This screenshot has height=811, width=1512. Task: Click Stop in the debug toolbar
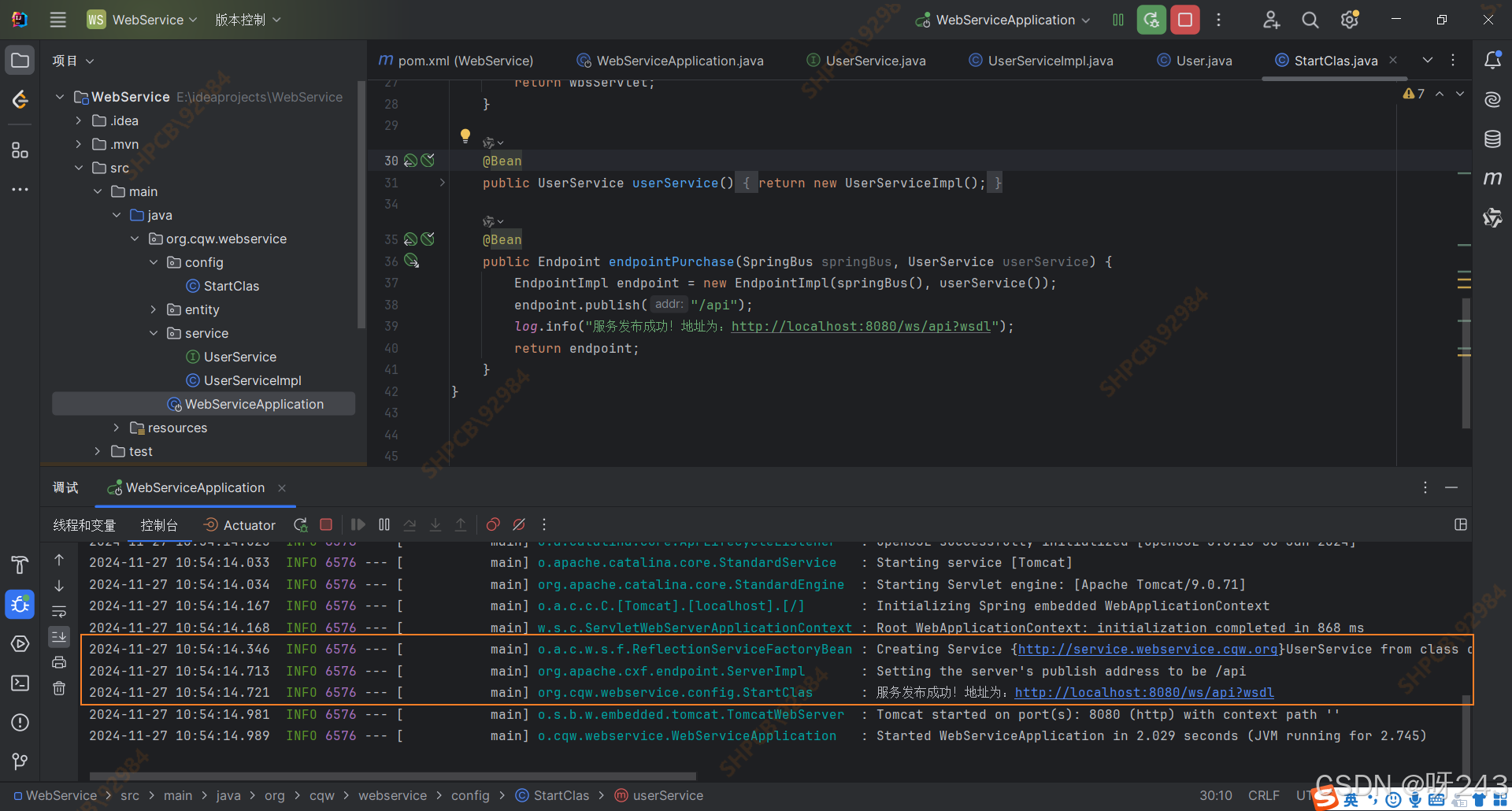[326, 524]
